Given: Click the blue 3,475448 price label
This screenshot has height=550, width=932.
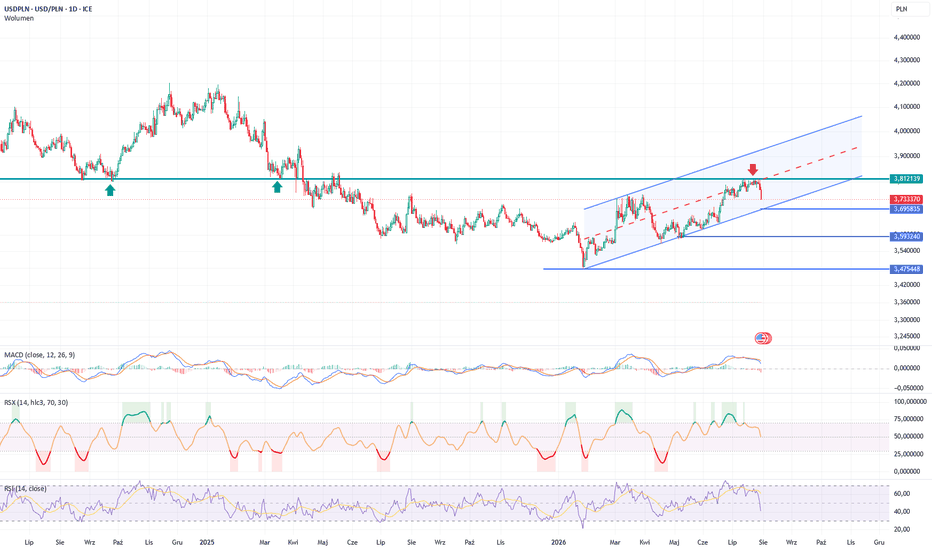Looking at the screenshot, I should pos(906,269).
